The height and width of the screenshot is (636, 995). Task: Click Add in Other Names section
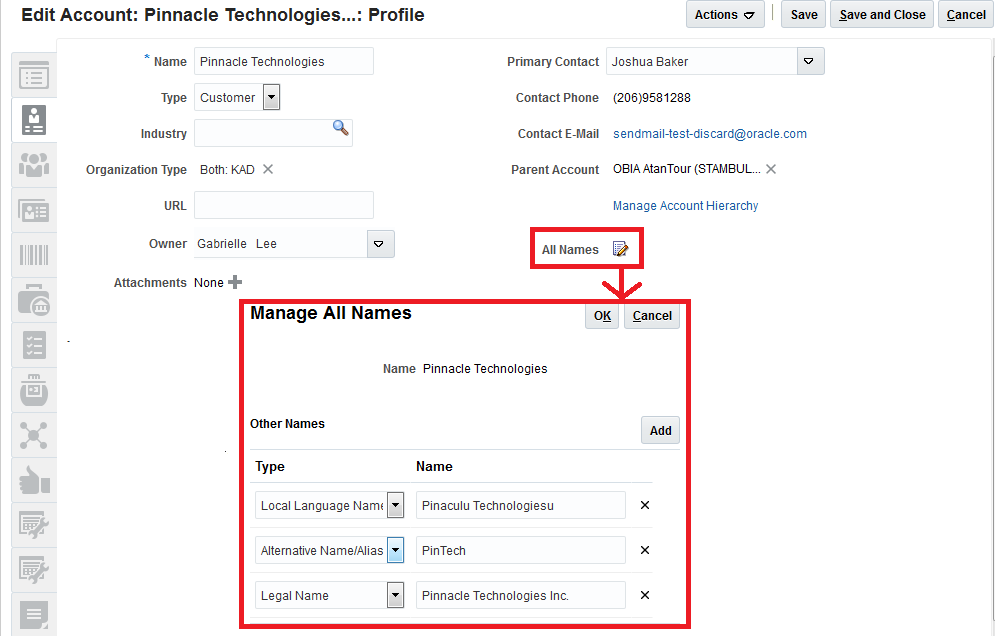pyautogui.click(x=660, y=431)
